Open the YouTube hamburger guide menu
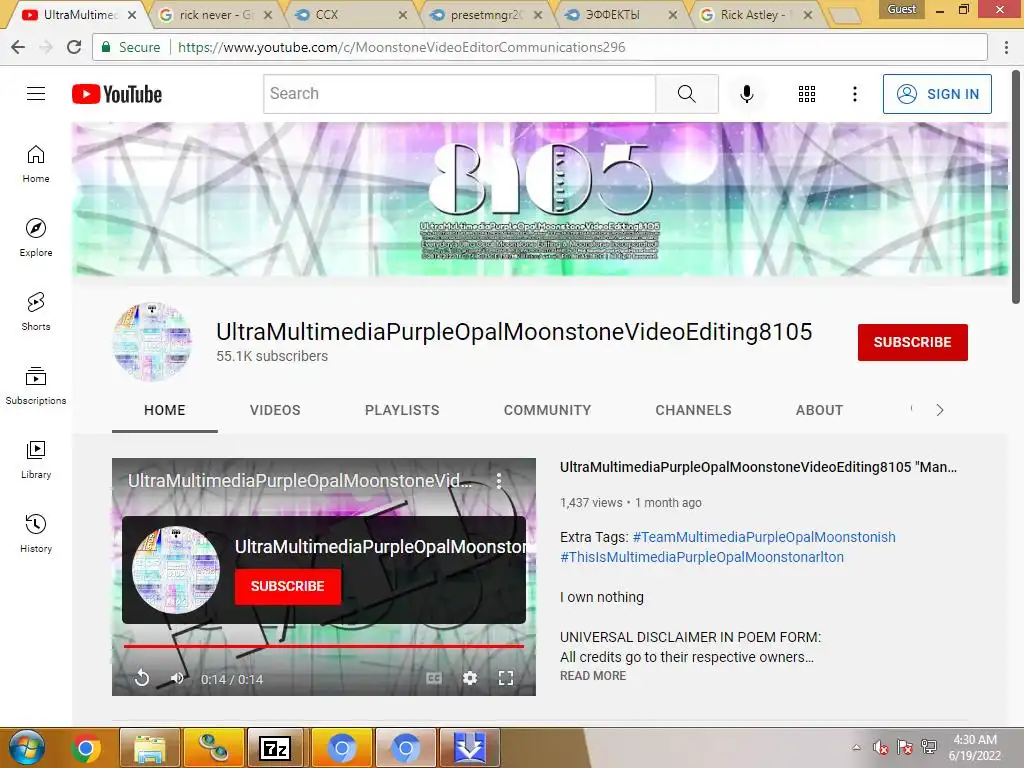 pyautogui.click(x=36, y=94)
